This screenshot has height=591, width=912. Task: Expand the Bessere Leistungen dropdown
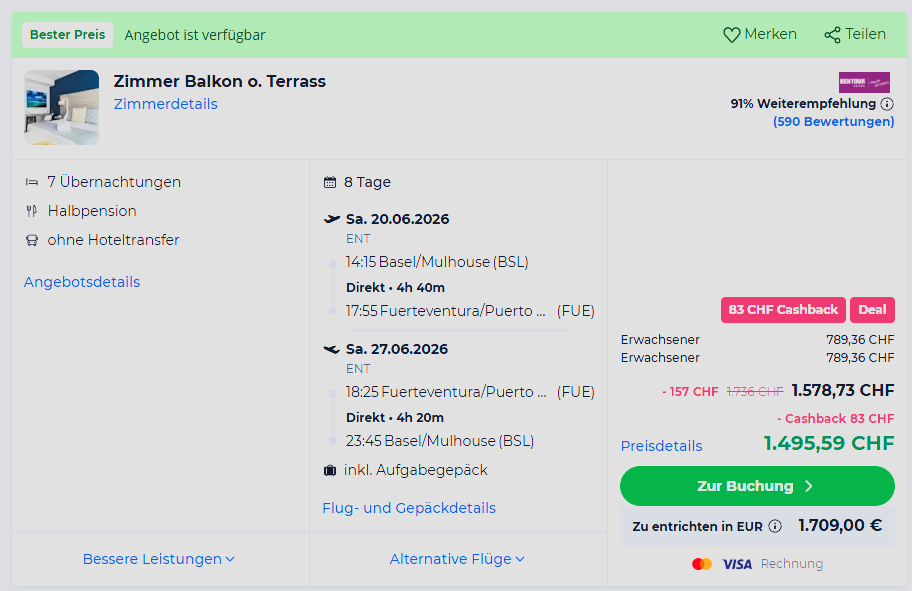point(159,559)
